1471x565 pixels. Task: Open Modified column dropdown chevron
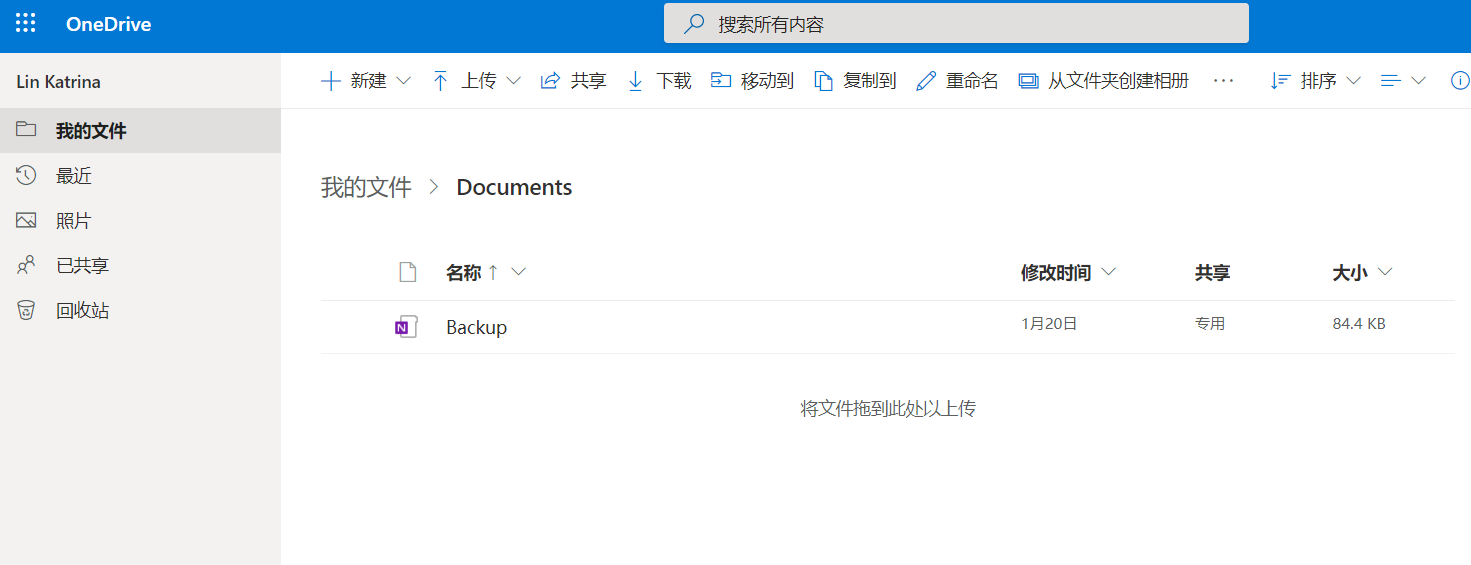tap(1108, 272)
